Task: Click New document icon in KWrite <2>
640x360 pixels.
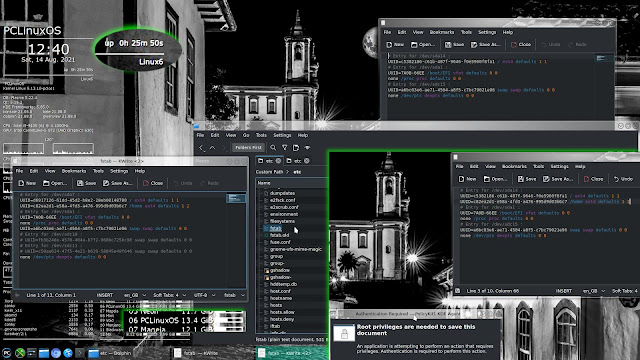Action: tap(27, 183)
